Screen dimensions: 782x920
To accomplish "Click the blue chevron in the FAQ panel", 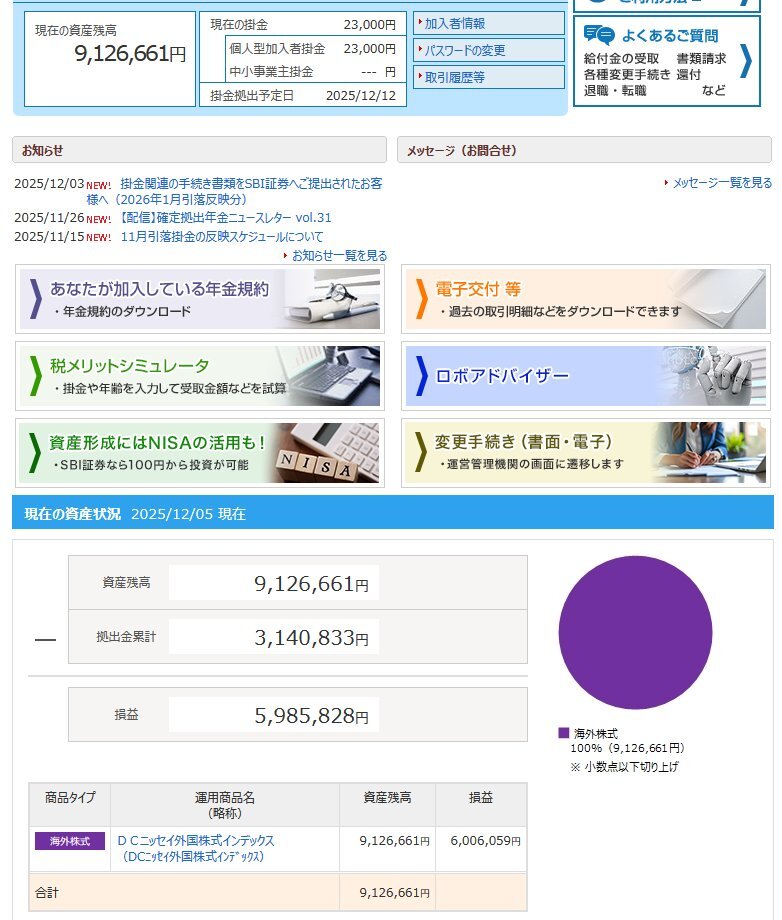I will coord(746,61).
